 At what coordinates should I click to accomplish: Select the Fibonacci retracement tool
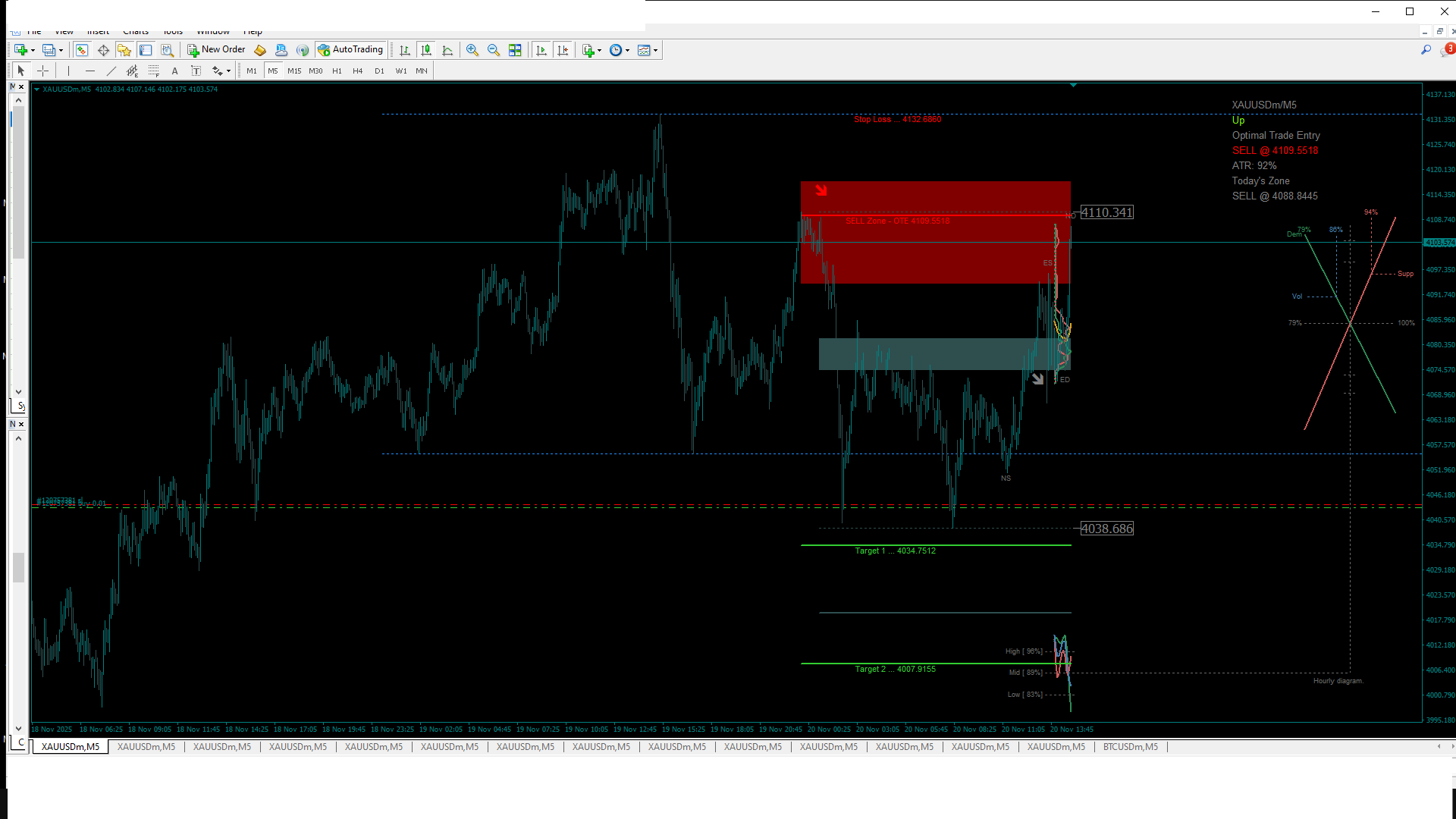click(154, 71)
